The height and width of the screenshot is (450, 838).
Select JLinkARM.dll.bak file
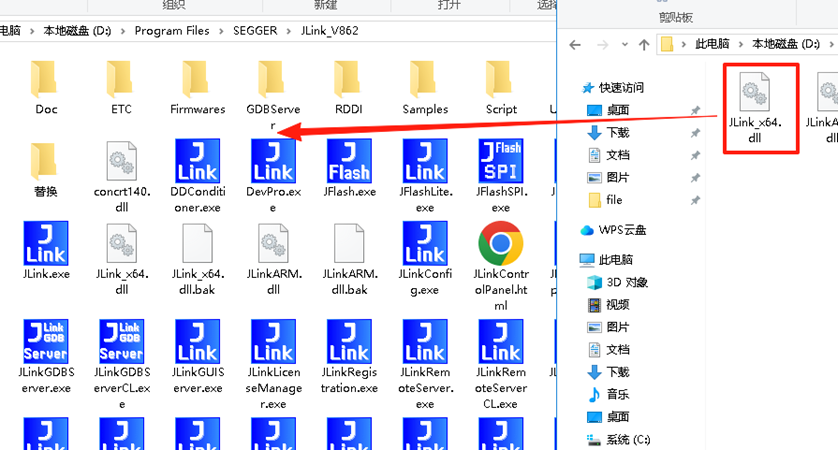coord(349,243)
